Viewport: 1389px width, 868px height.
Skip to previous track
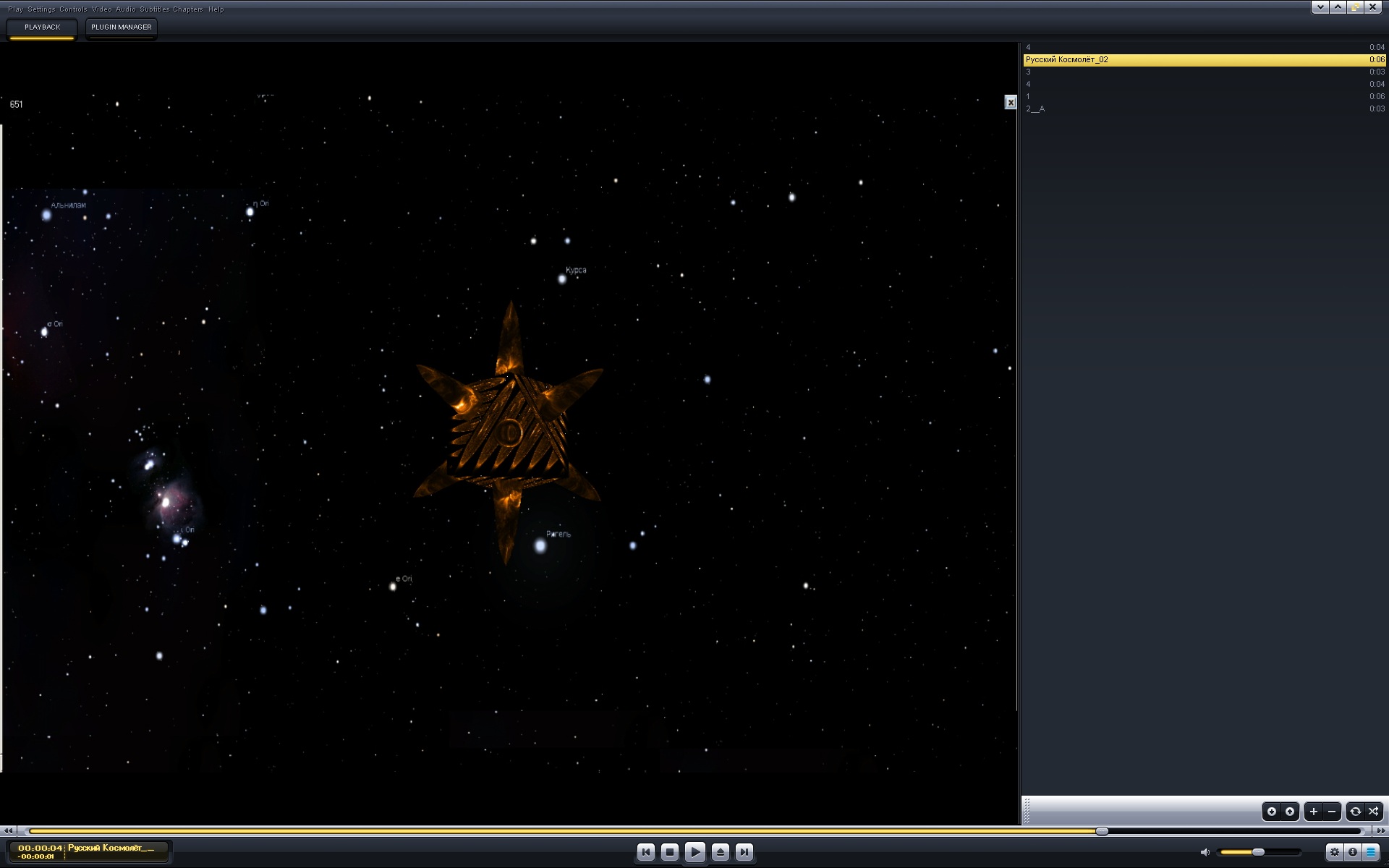646,852
